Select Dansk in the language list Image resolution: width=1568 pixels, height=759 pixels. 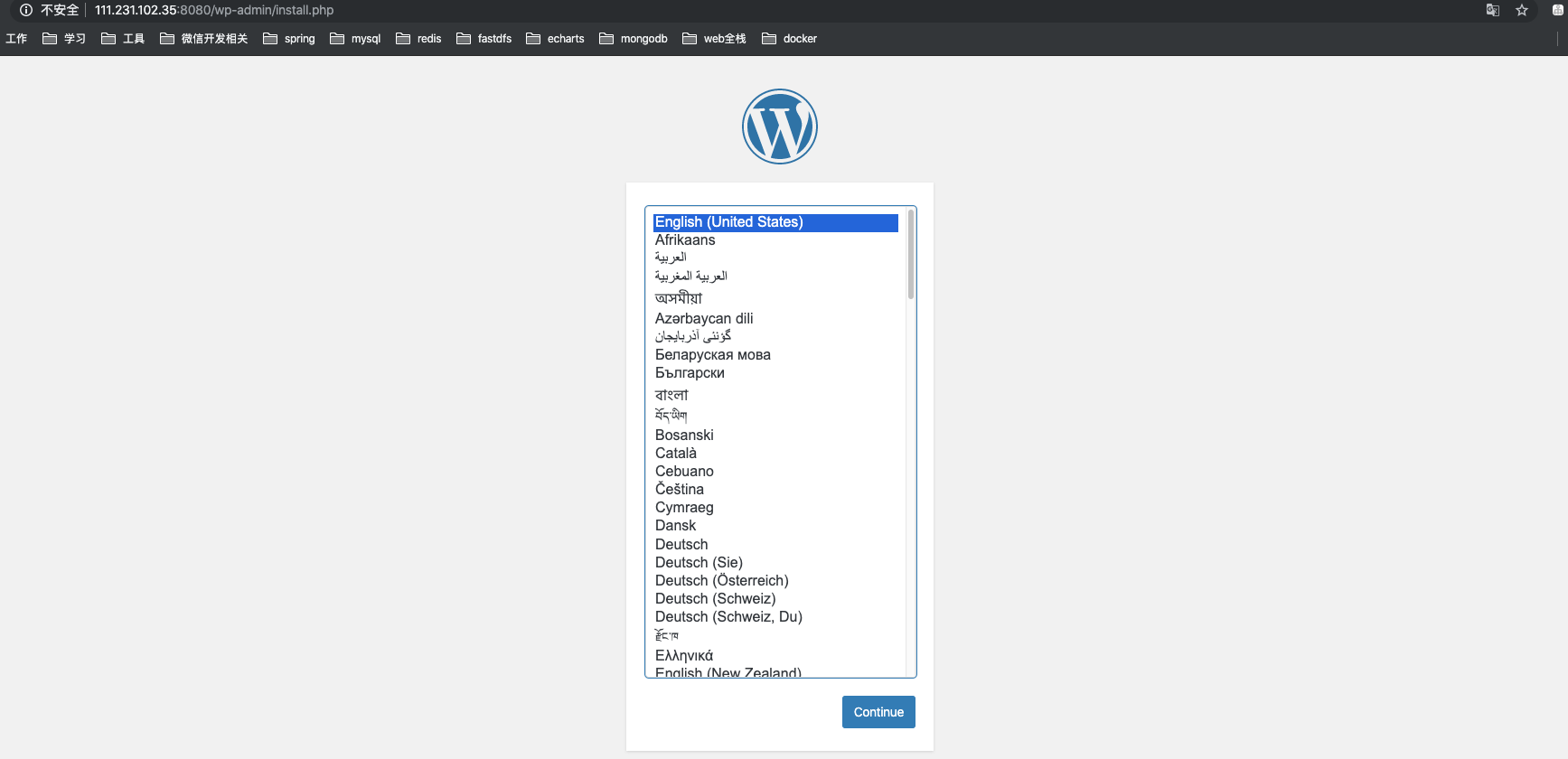(x=775, y=526)
